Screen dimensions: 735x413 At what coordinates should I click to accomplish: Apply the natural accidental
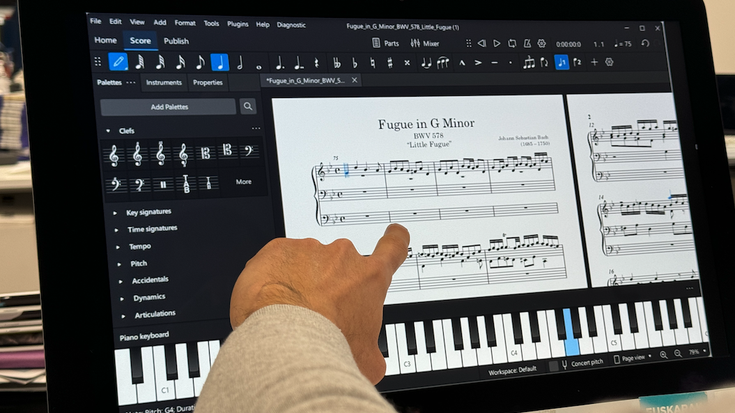pos(372,63)
